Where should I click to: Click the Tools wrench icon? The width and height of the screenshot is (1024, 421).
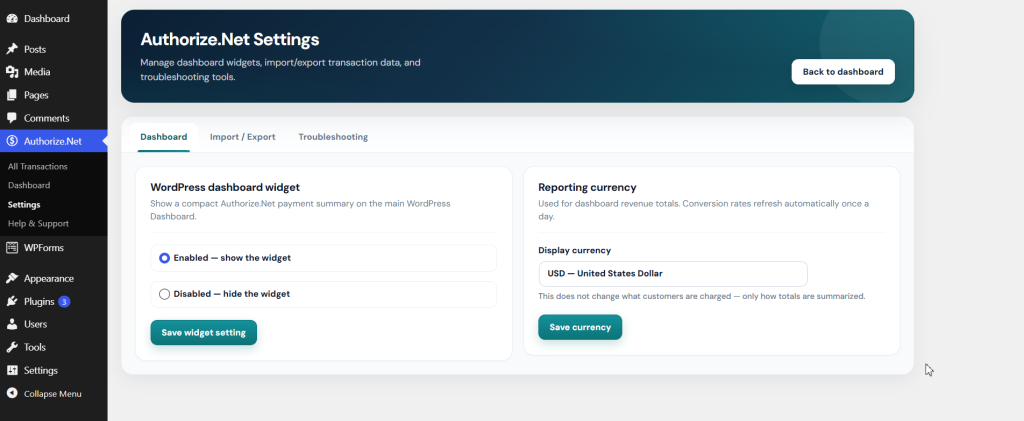click(12, 347)
